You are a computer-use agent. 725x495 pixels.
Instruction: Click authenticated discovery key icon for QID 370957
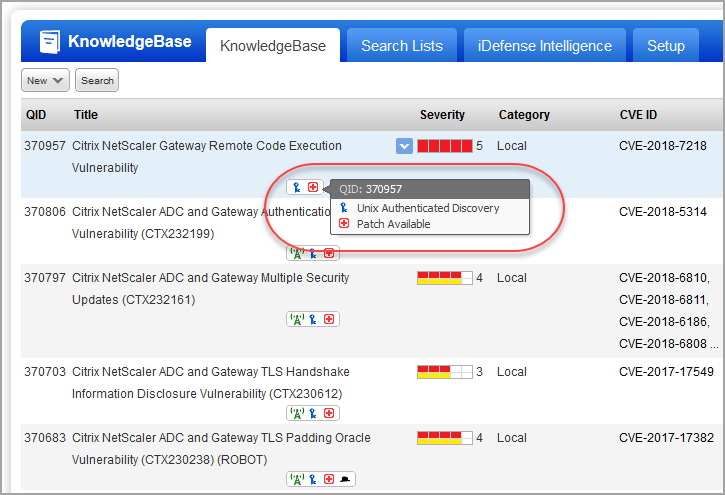pyautogui.click(x=297, y=187)
